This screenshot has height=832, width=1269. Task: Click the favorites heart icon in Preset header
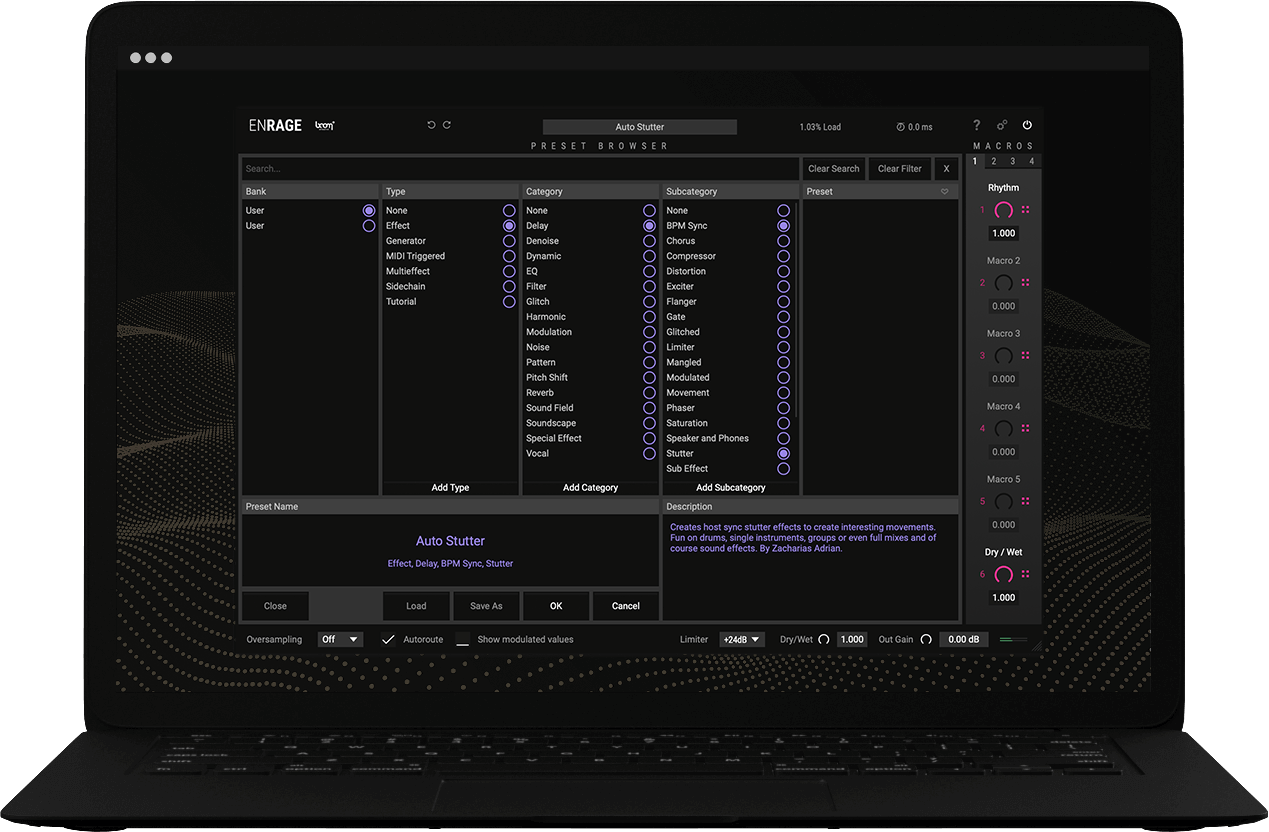coord(944,191)
